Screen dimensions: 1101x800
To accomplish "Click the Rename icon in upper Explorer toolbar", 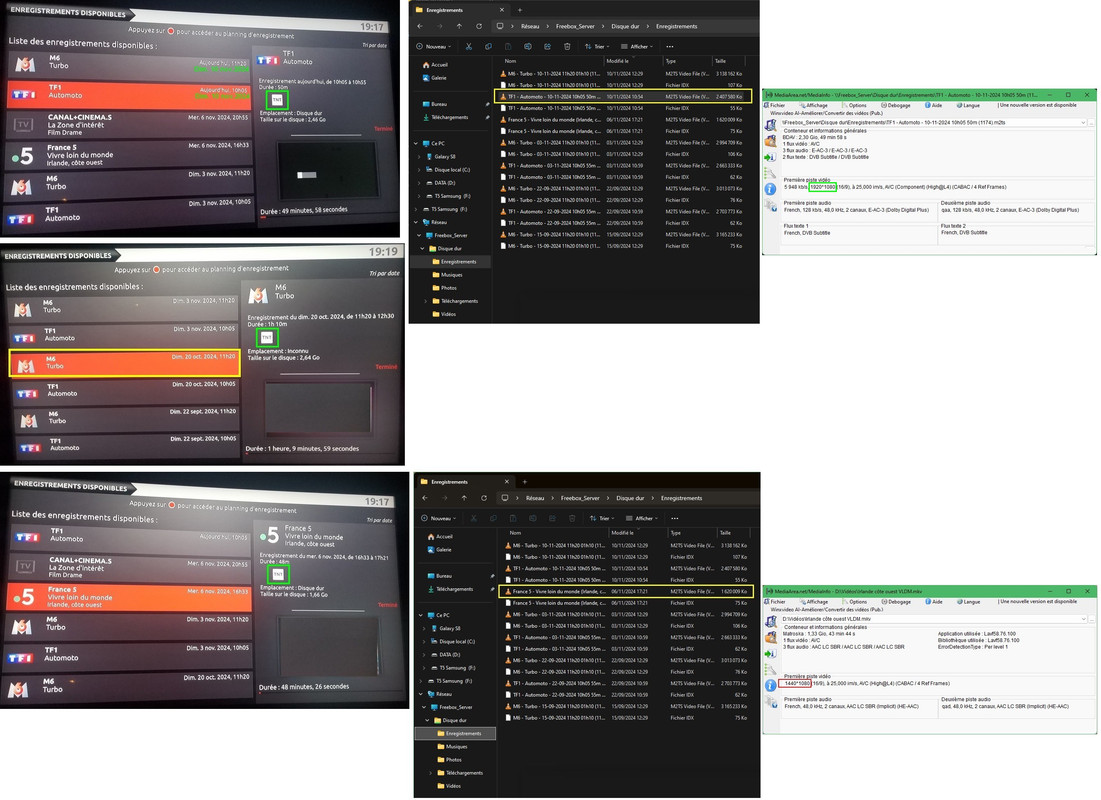I will tap(527, 47).
